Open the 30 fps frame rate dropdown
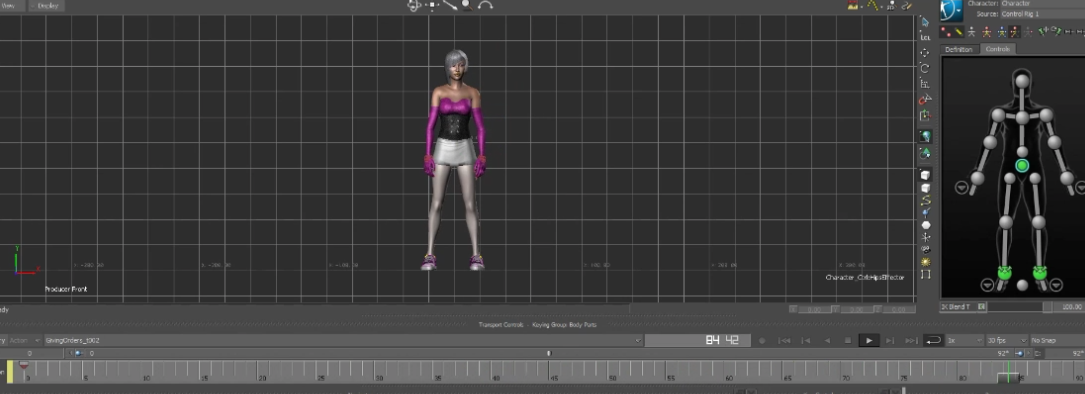This screenshot has width=1085, height=394. [1007, 341]
